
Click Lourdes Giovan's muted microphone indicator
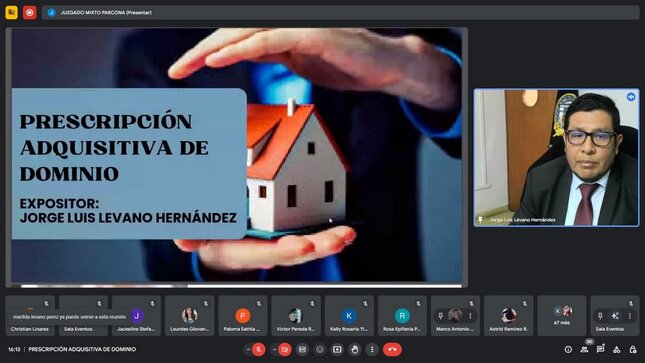(x=206, y=303)
